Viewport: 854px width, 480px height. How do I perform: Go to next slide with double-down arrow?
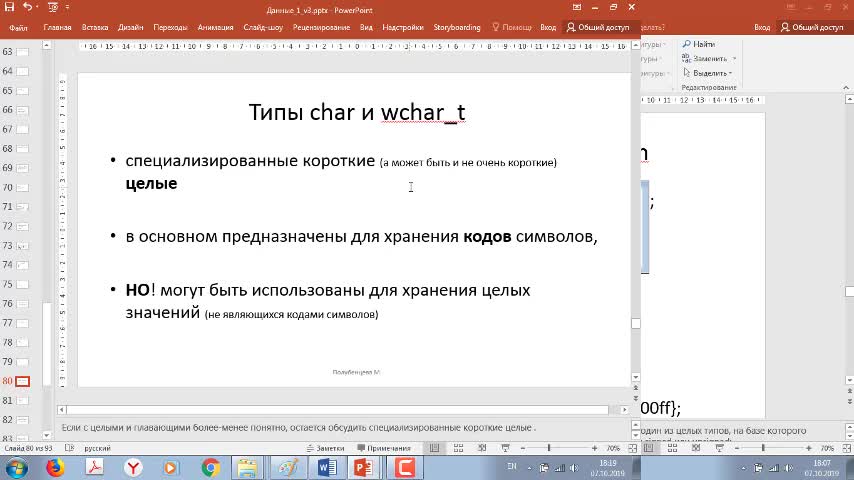(x=636, y=398)
